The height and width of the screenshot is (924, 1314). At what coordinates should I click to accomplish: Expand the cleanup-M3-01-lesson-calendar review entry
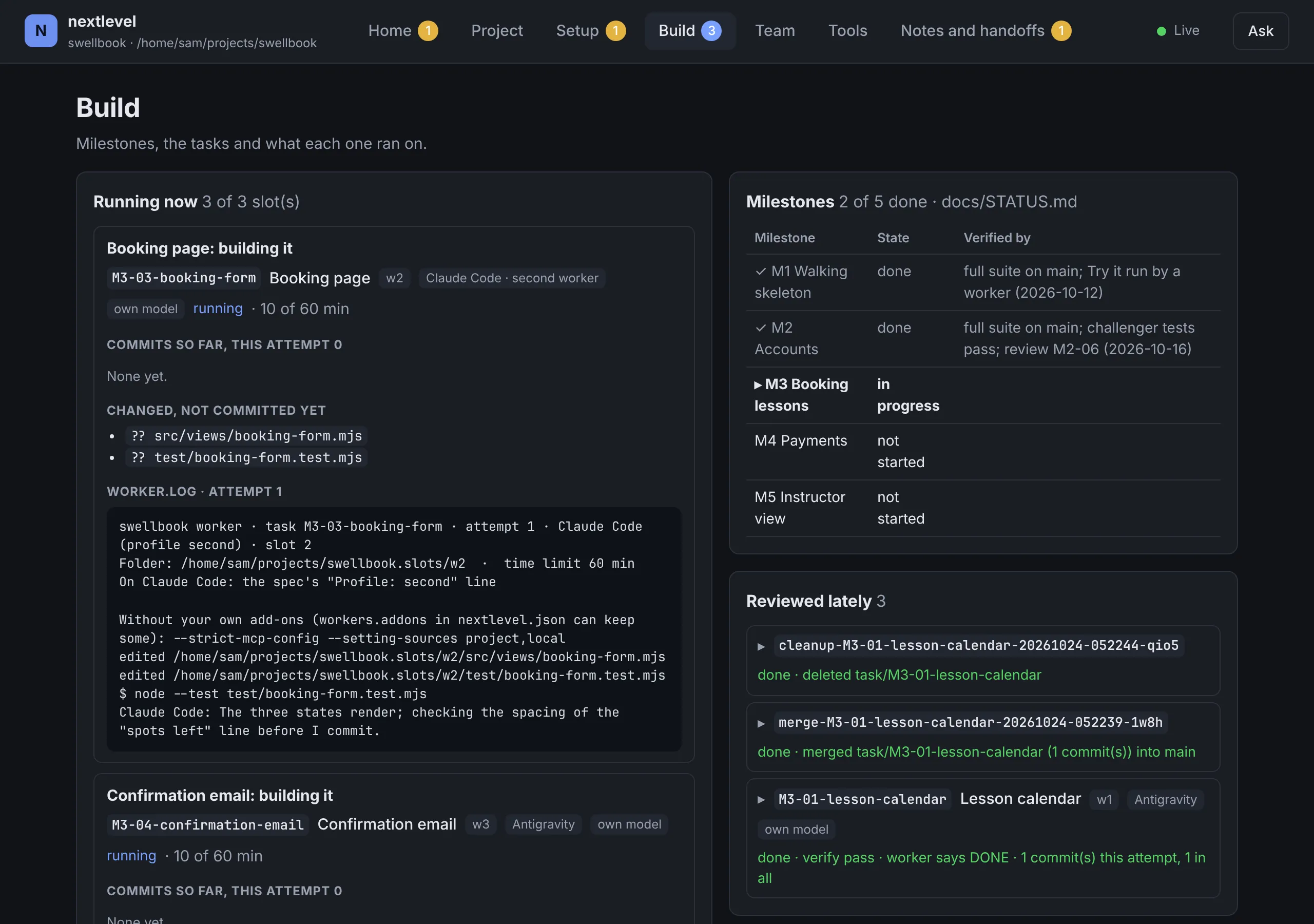[x=761, y=646]
